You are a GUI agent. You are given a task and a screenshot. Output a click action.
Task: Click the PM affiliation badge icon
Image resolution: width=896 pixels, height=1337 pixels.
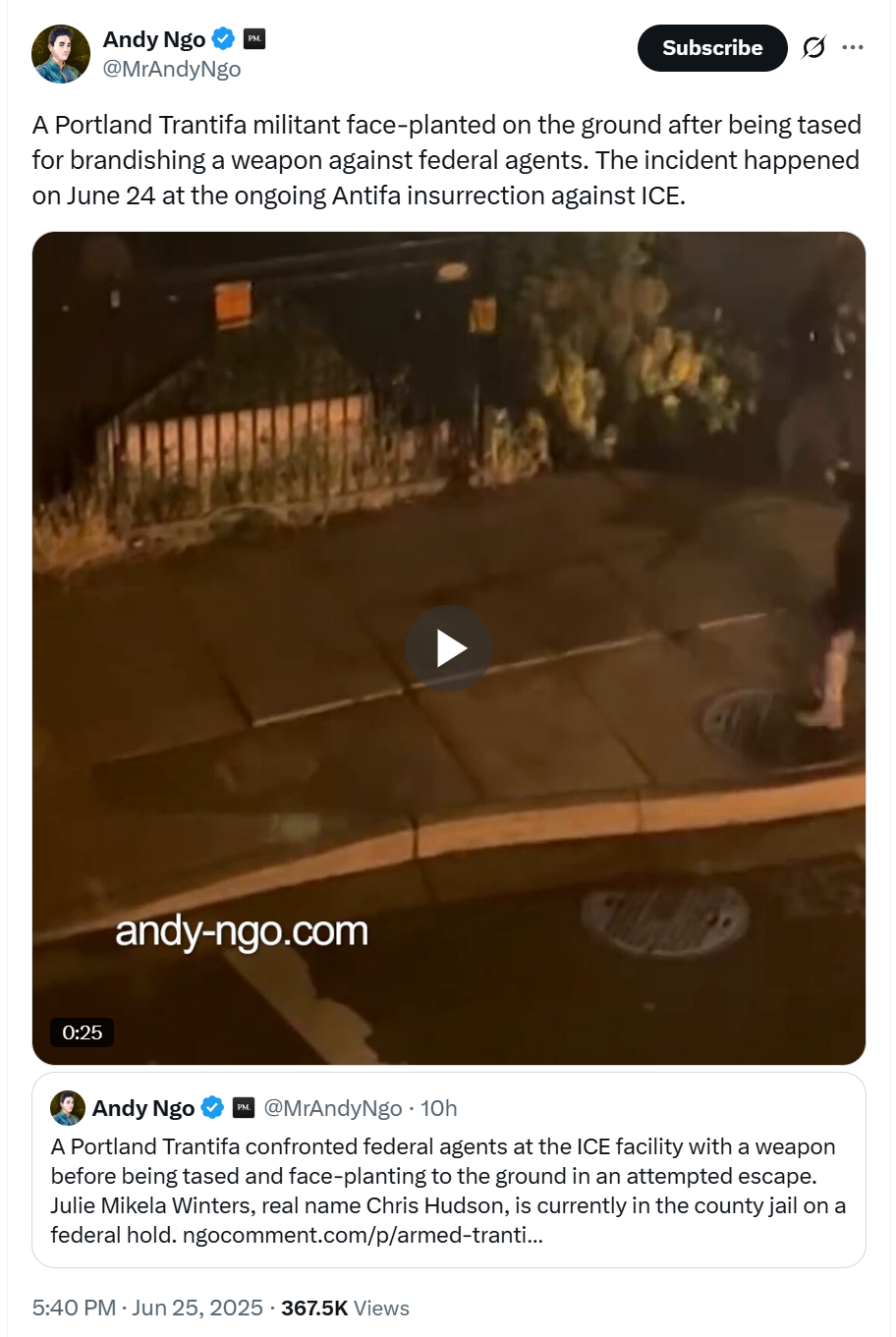(x=254, y=39)
